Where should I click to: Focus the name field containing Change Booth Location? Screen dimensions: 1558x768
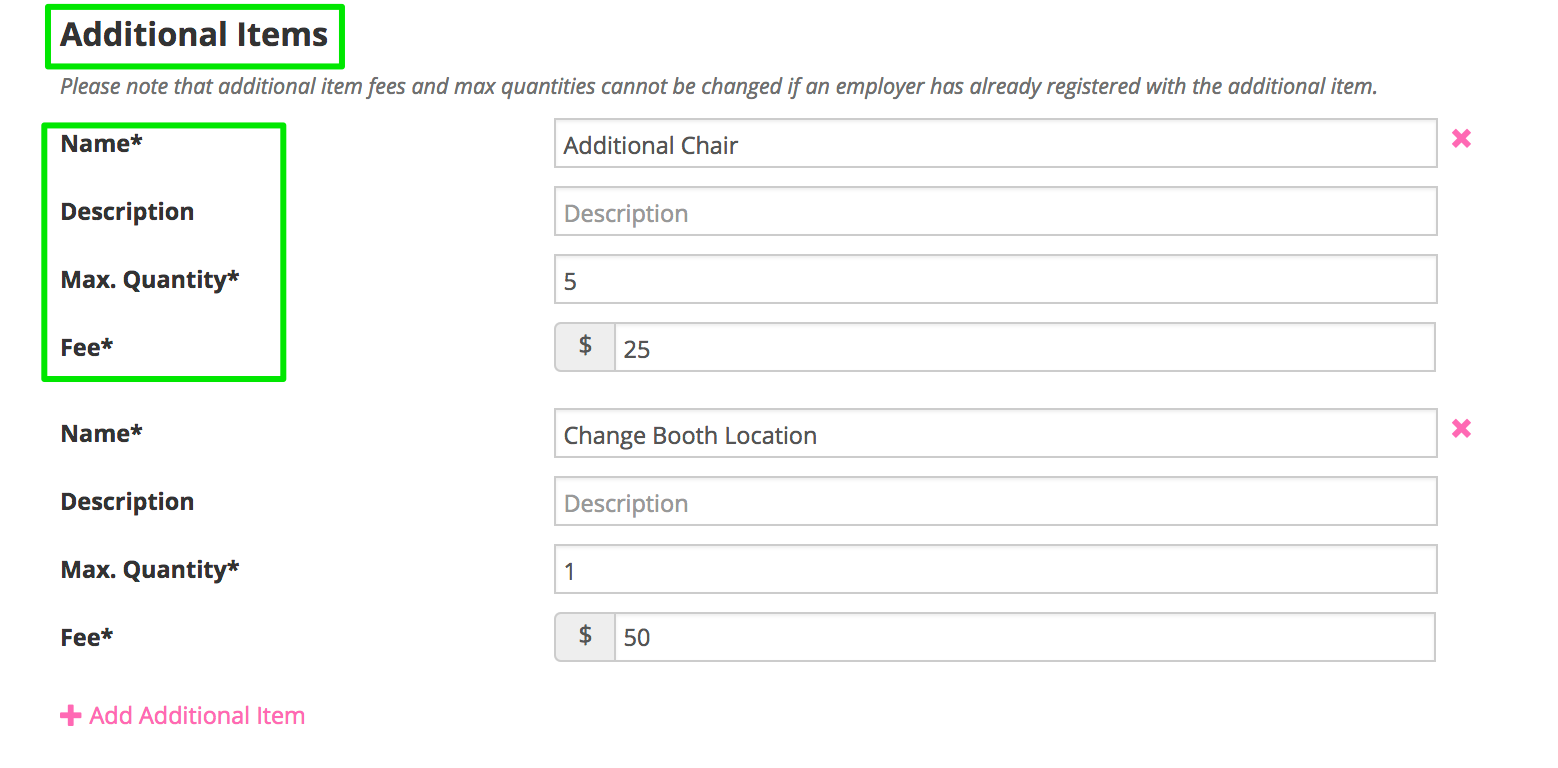[995, 435]
